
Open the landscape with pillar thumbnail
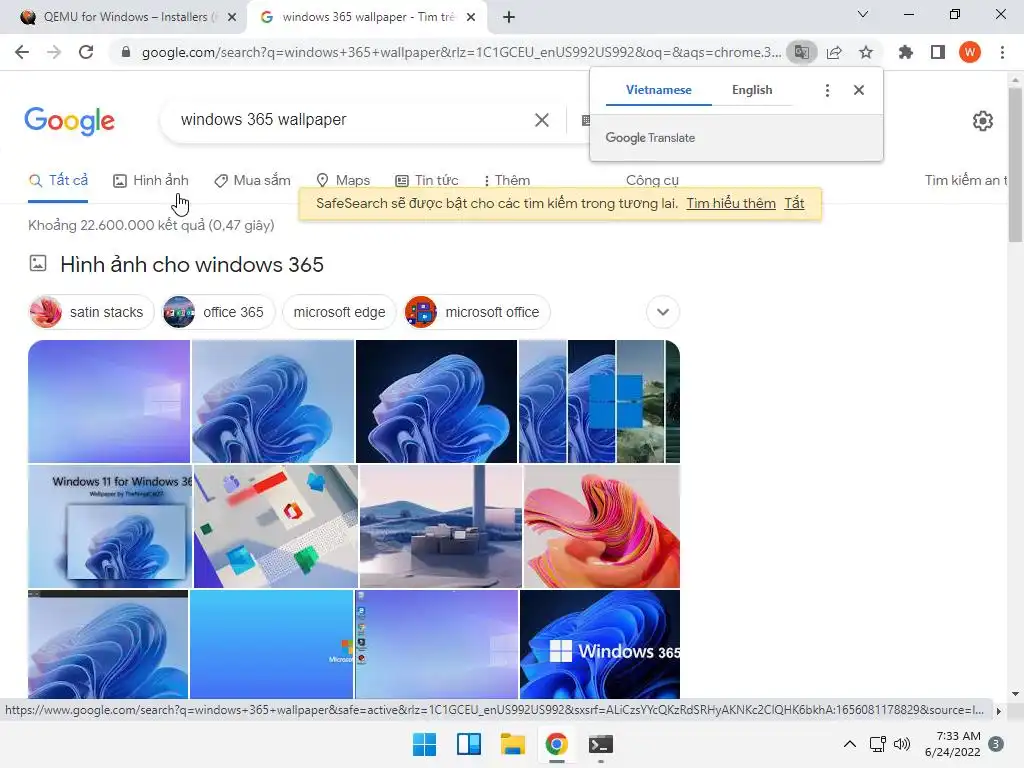(441, 526)
